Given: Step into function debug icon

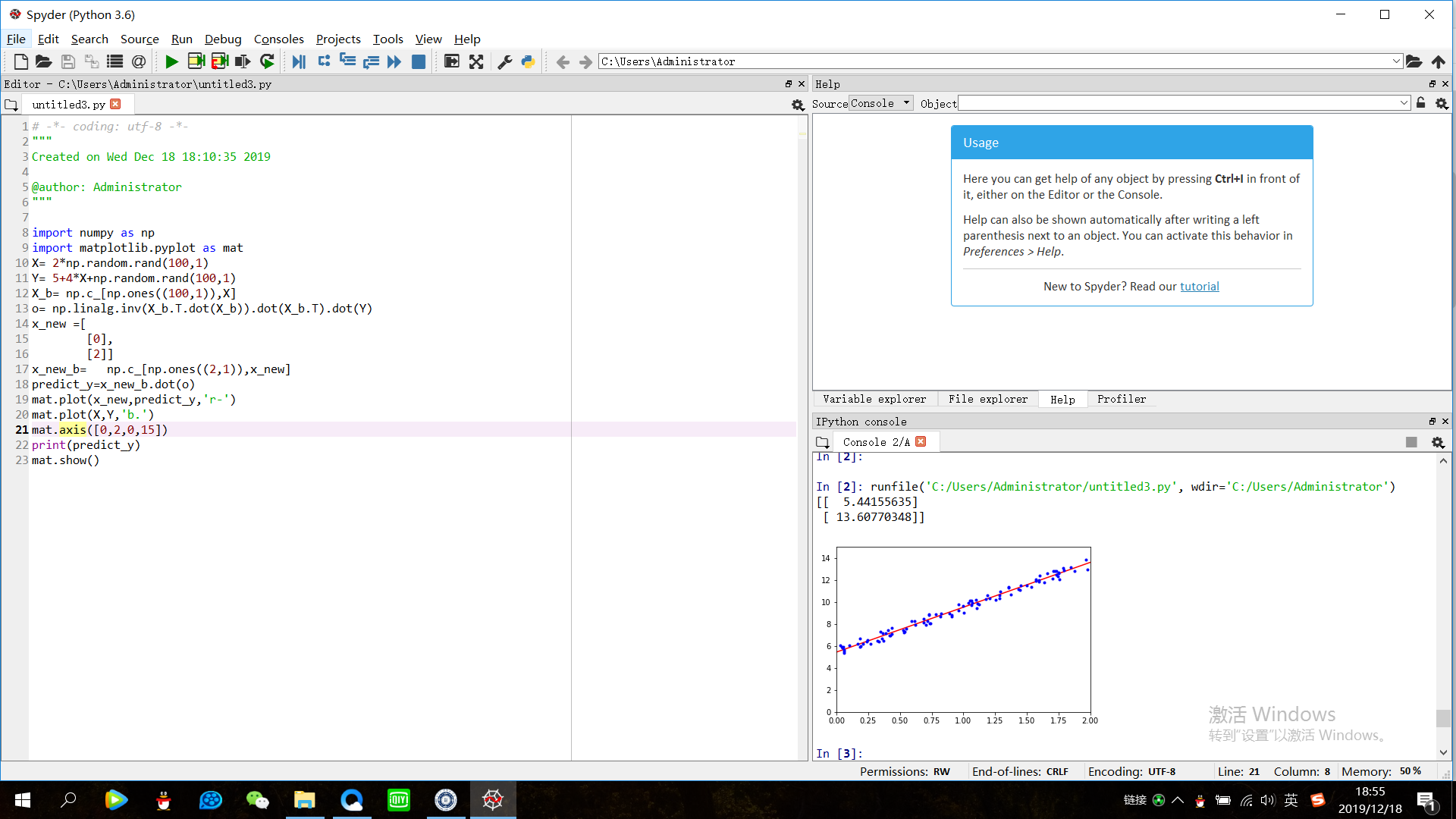Looking at the screenshot, I should (347, 62).
